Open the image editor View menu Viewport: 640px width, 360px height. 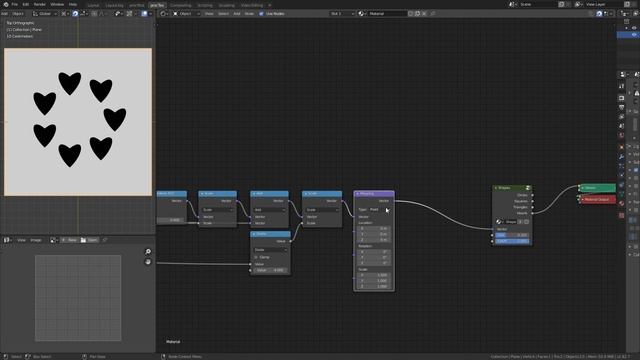point(21,240)
